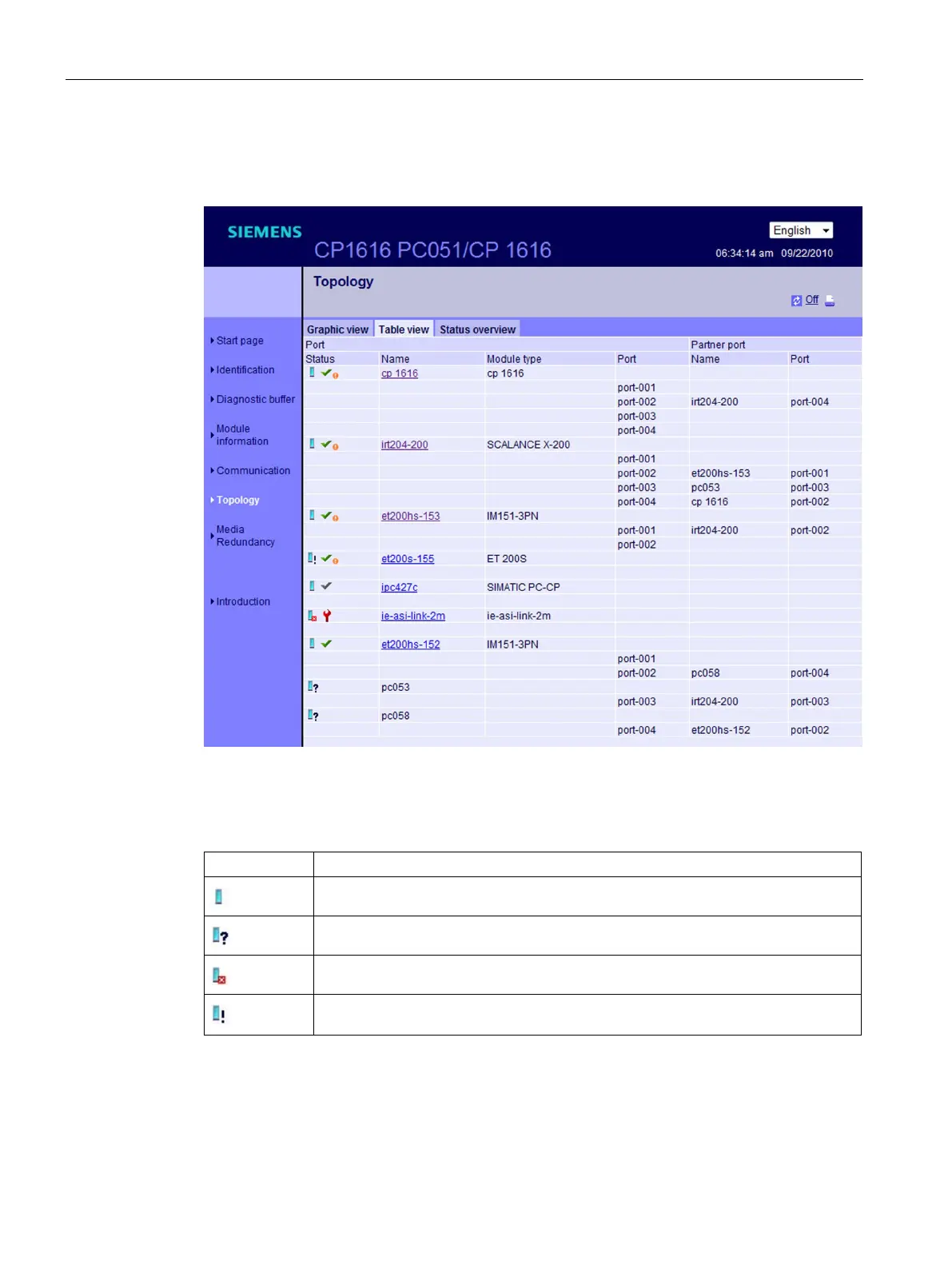The image size is (952, 1269).
Task: Select Topology in the sidebar
Action: pyautogui.click(x=237, y=501)
